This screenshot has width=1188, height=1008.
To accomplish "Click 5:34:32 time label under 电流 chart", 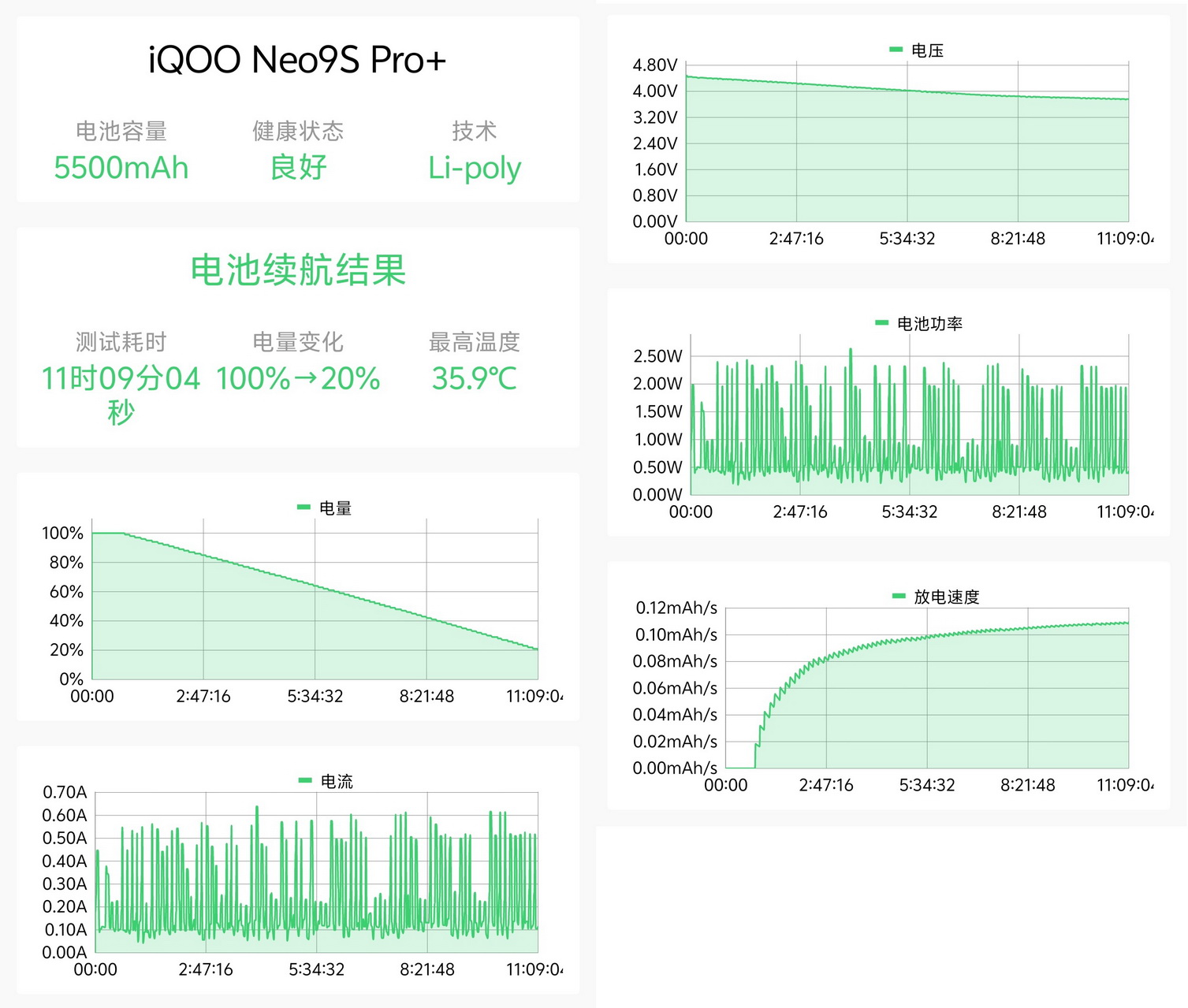I will point(317,970).
